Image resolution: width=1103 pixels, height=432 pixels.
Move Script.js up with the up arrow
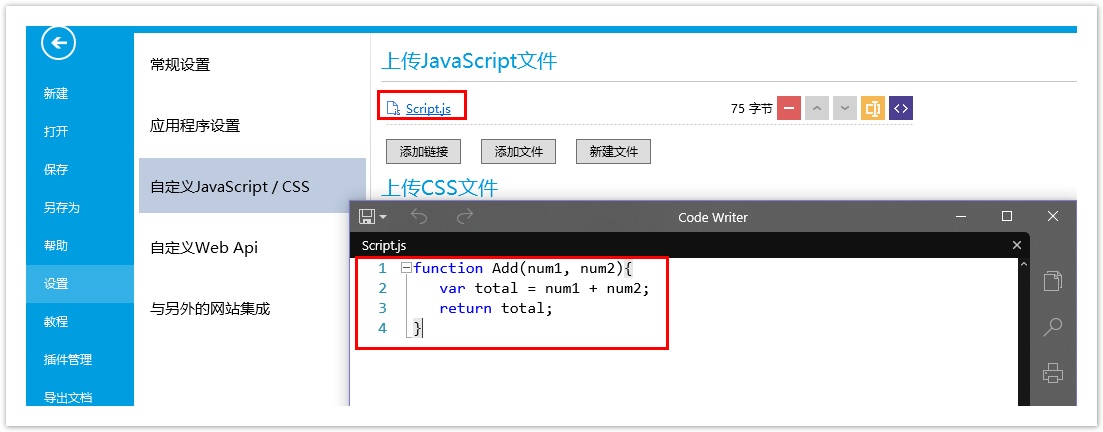coord(817,108)
